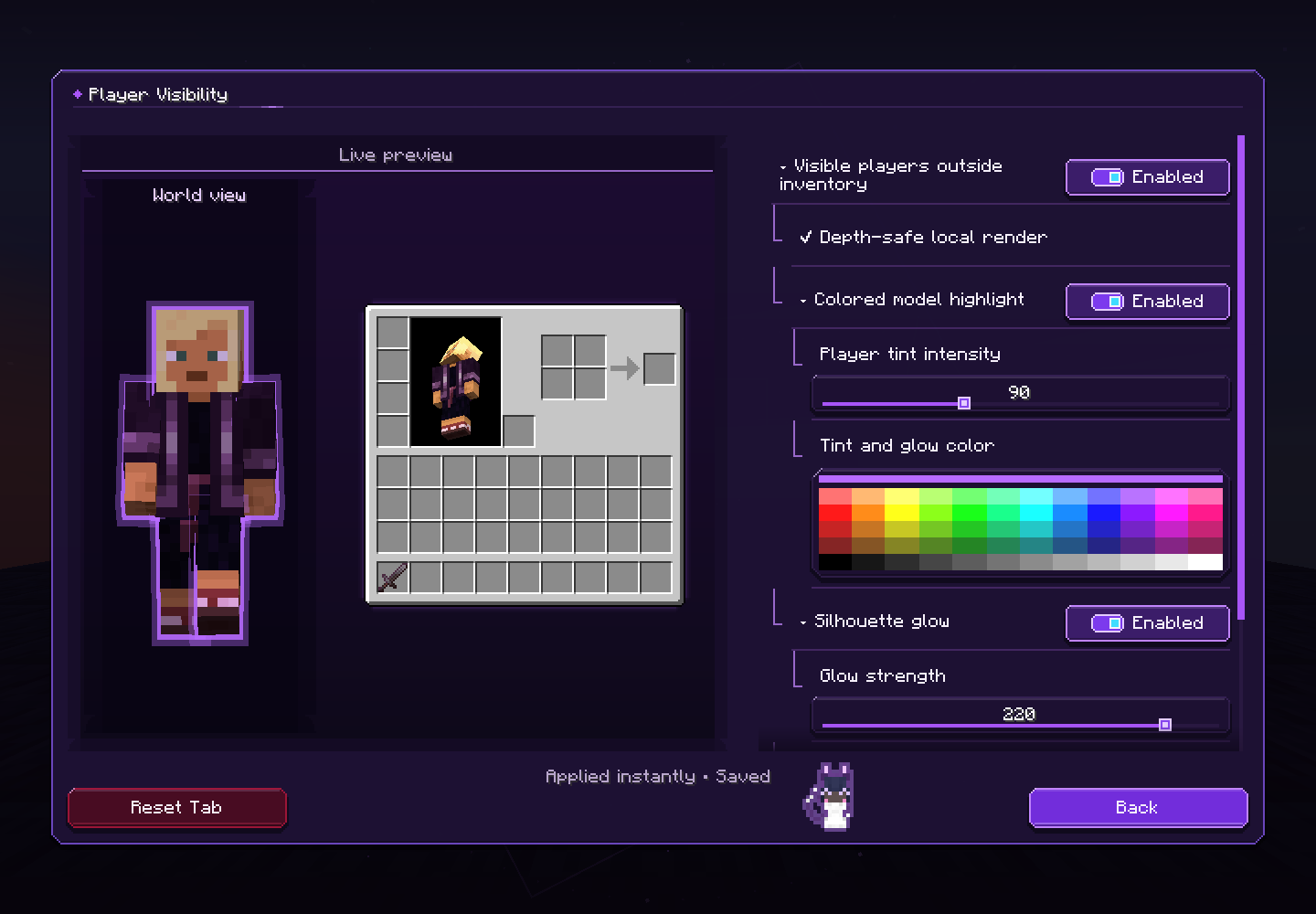Click the "Live preview" heading
This screenshot has height=914, width=1316.
396,155
